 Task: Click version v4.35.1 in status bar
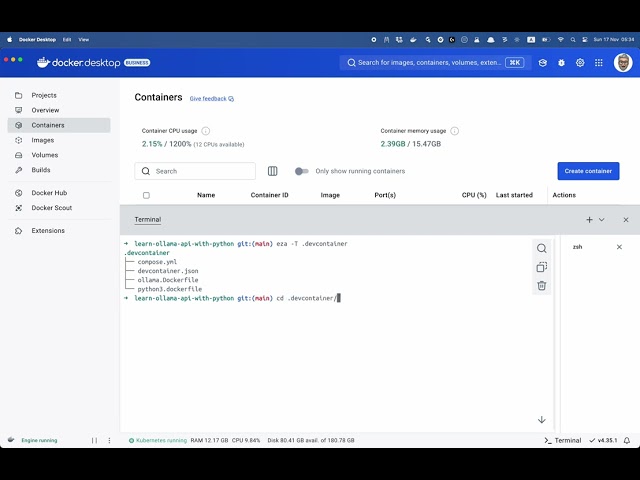coord(603,440)
